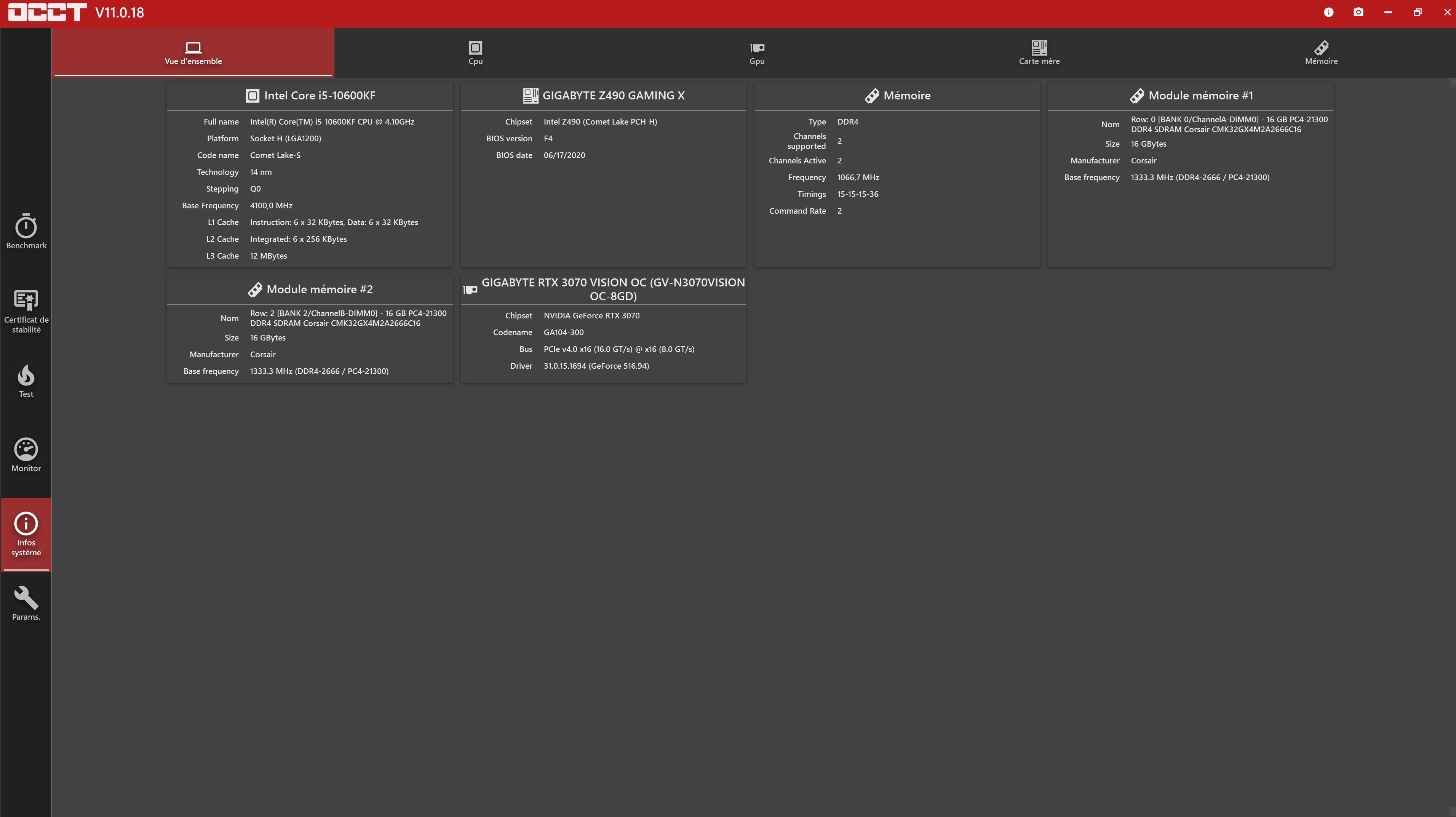
Task: Click the 14 nm technology value
Action: [261, 172]
